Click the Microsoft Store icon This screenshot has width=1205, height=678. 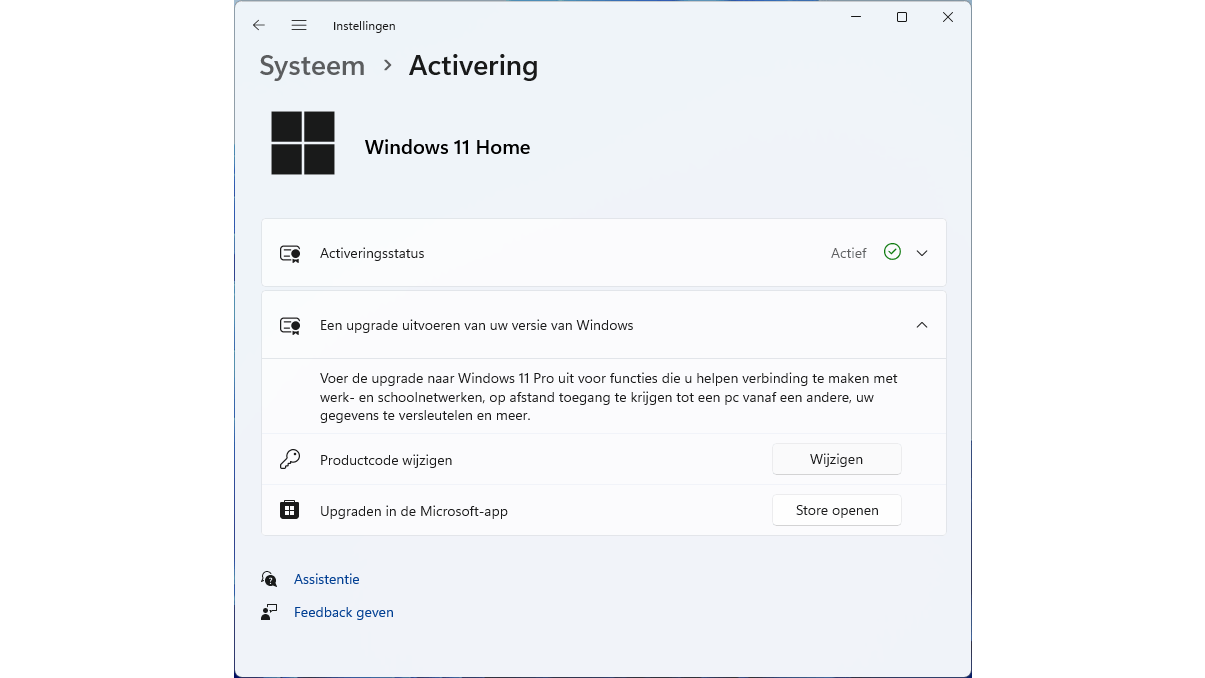coord(289,510)
